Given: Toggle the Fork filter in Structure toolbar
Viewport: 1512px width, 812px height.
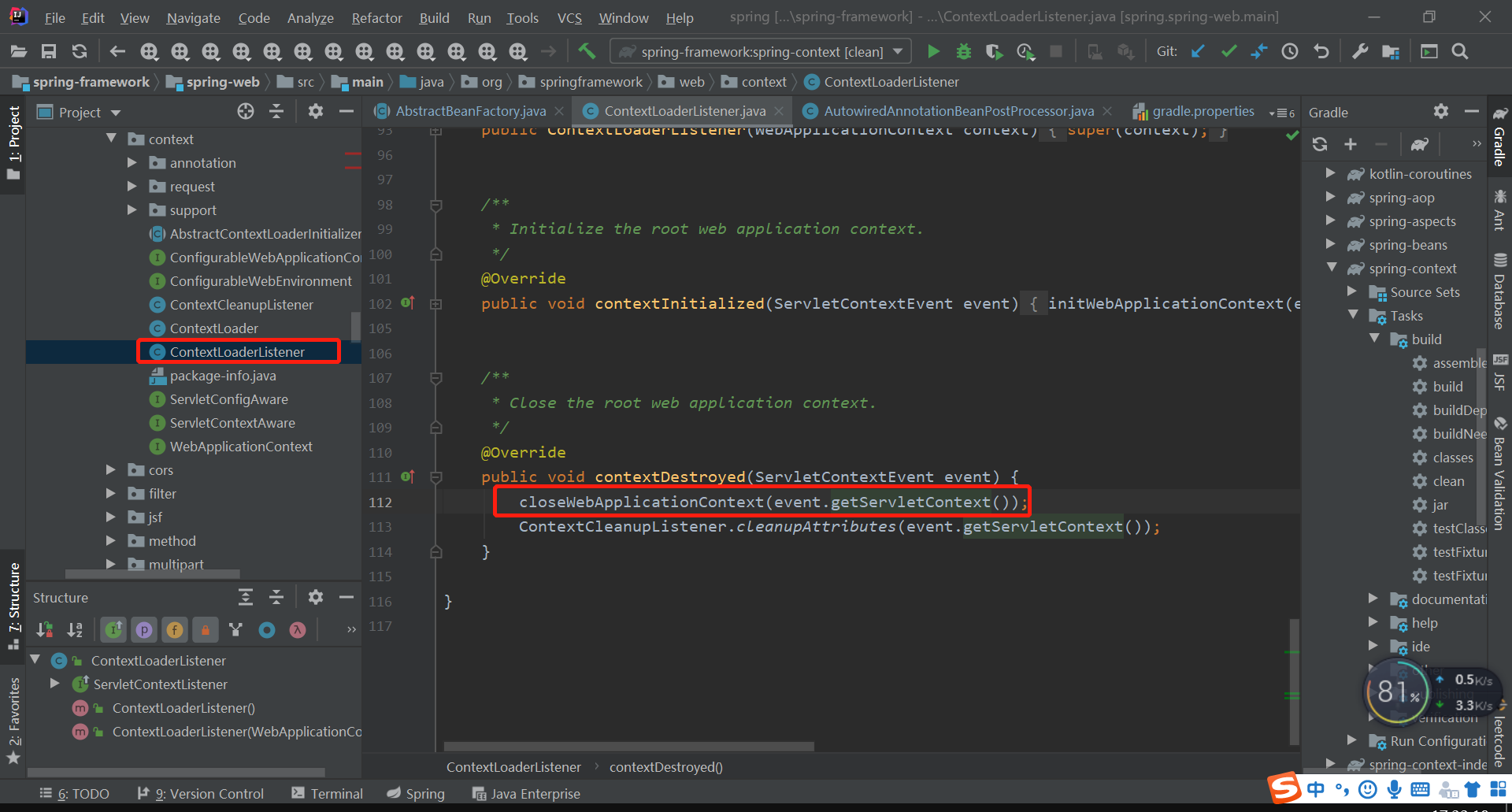Looking at the screenshot, I should tap(235, 629).
